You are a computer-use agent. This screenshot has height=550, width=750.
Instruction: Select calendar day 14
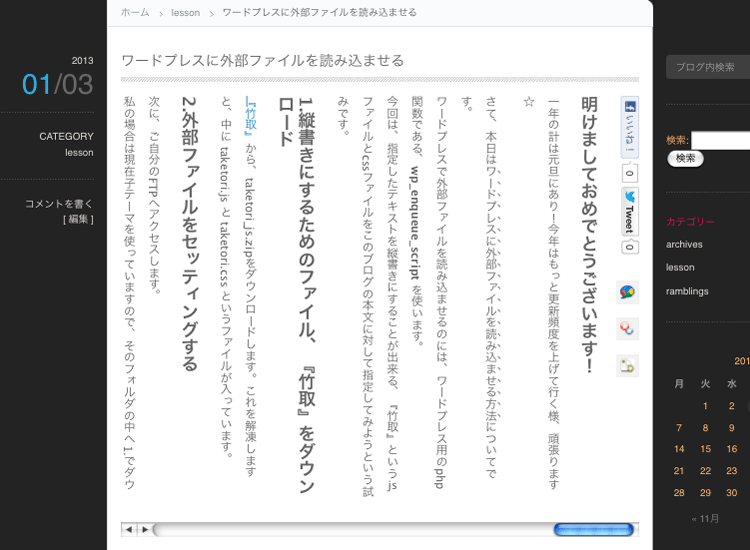pyautogui.click(x=679, y=449)
